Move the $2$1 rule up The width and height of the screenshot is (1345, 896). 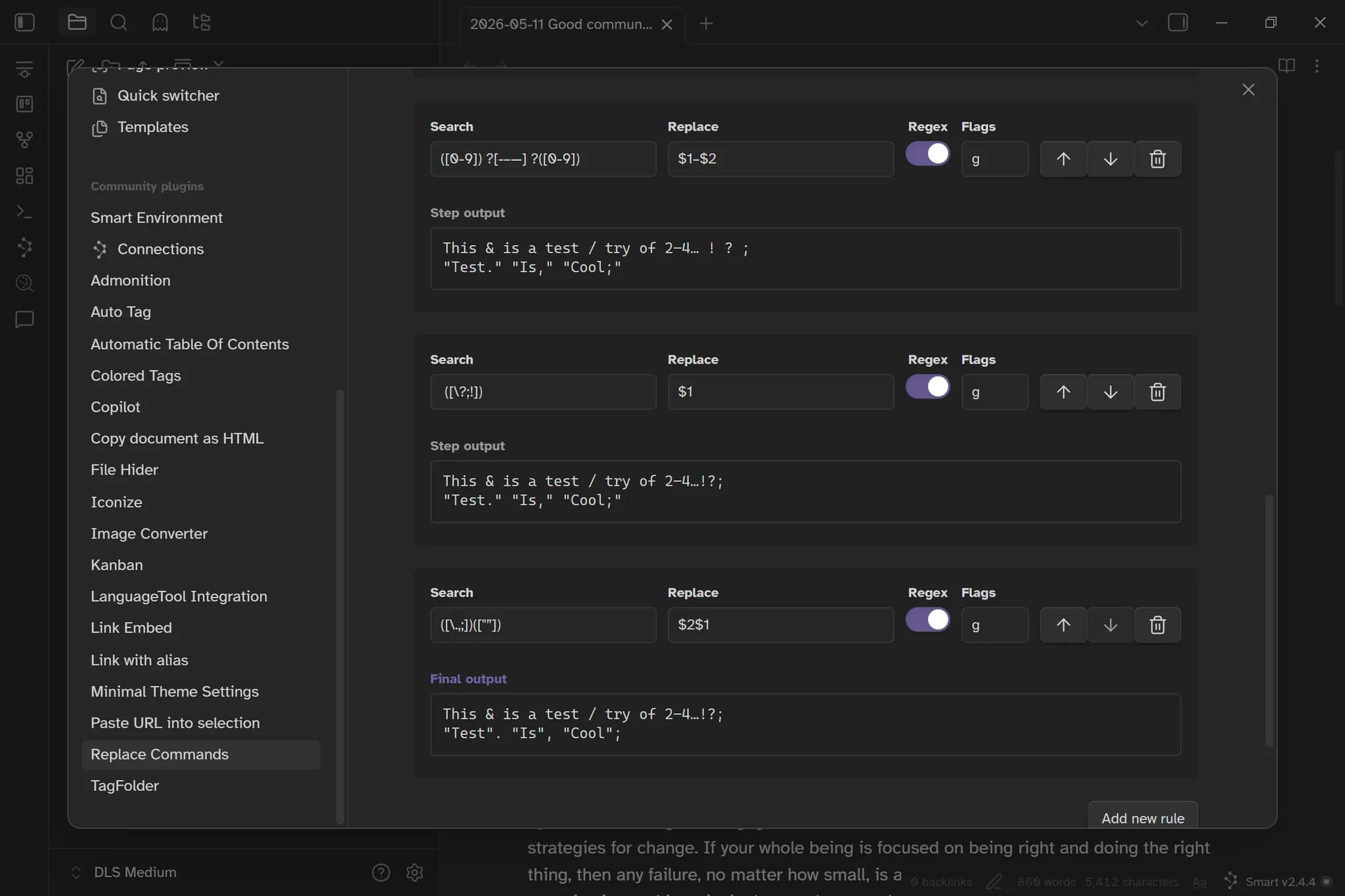[1063, 625]
